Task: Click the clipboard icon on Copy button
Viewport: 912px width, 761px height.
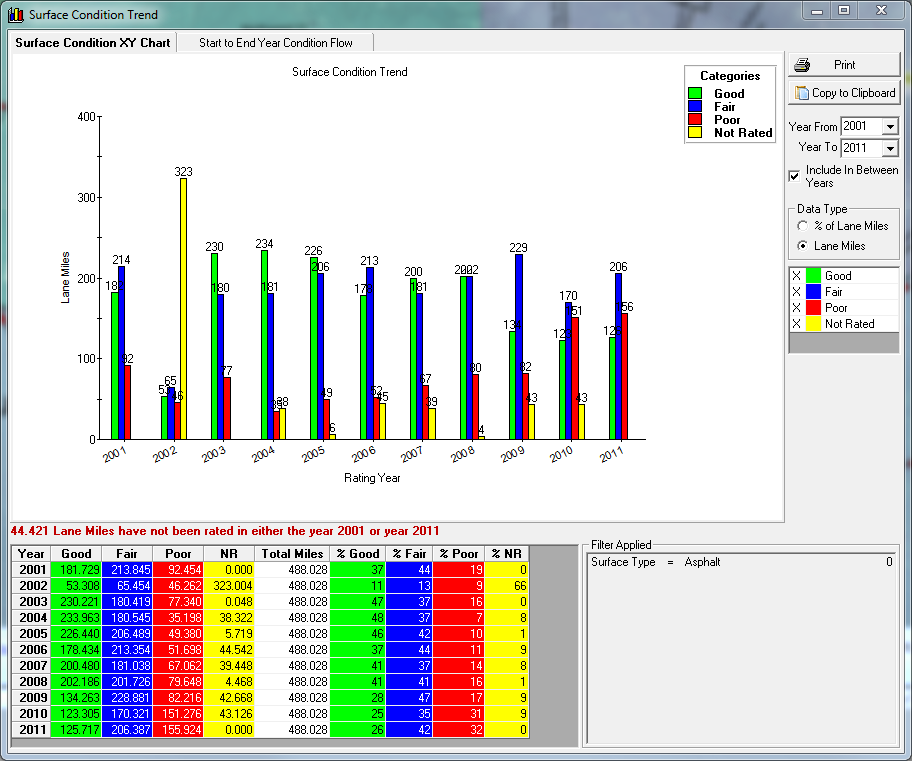Action: click(x=802, y=93)
